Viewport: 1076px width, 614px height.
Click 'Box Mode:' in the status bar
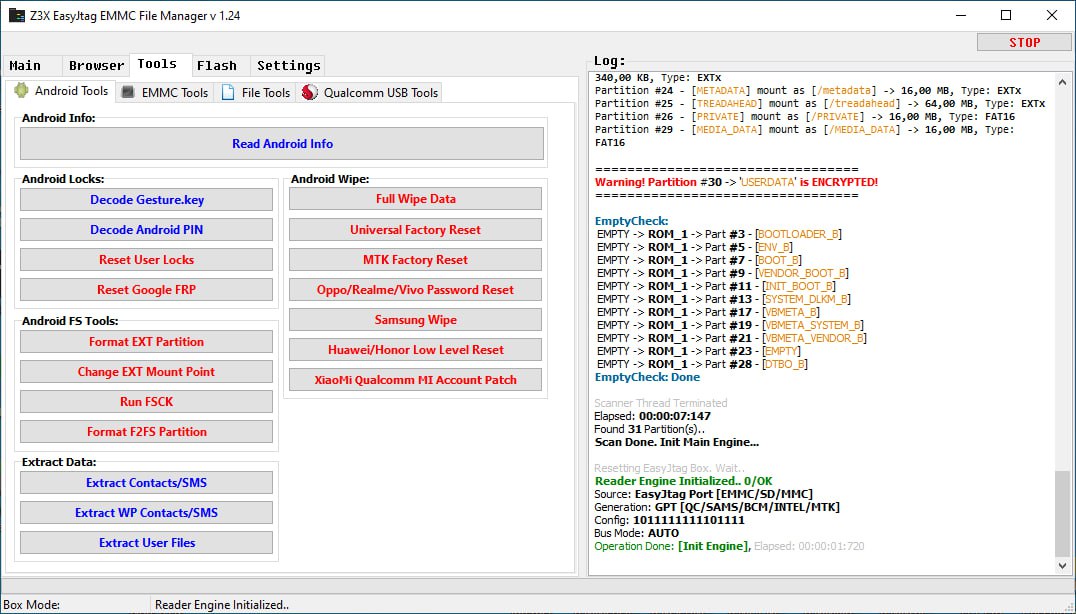click(x=32, y=605)
